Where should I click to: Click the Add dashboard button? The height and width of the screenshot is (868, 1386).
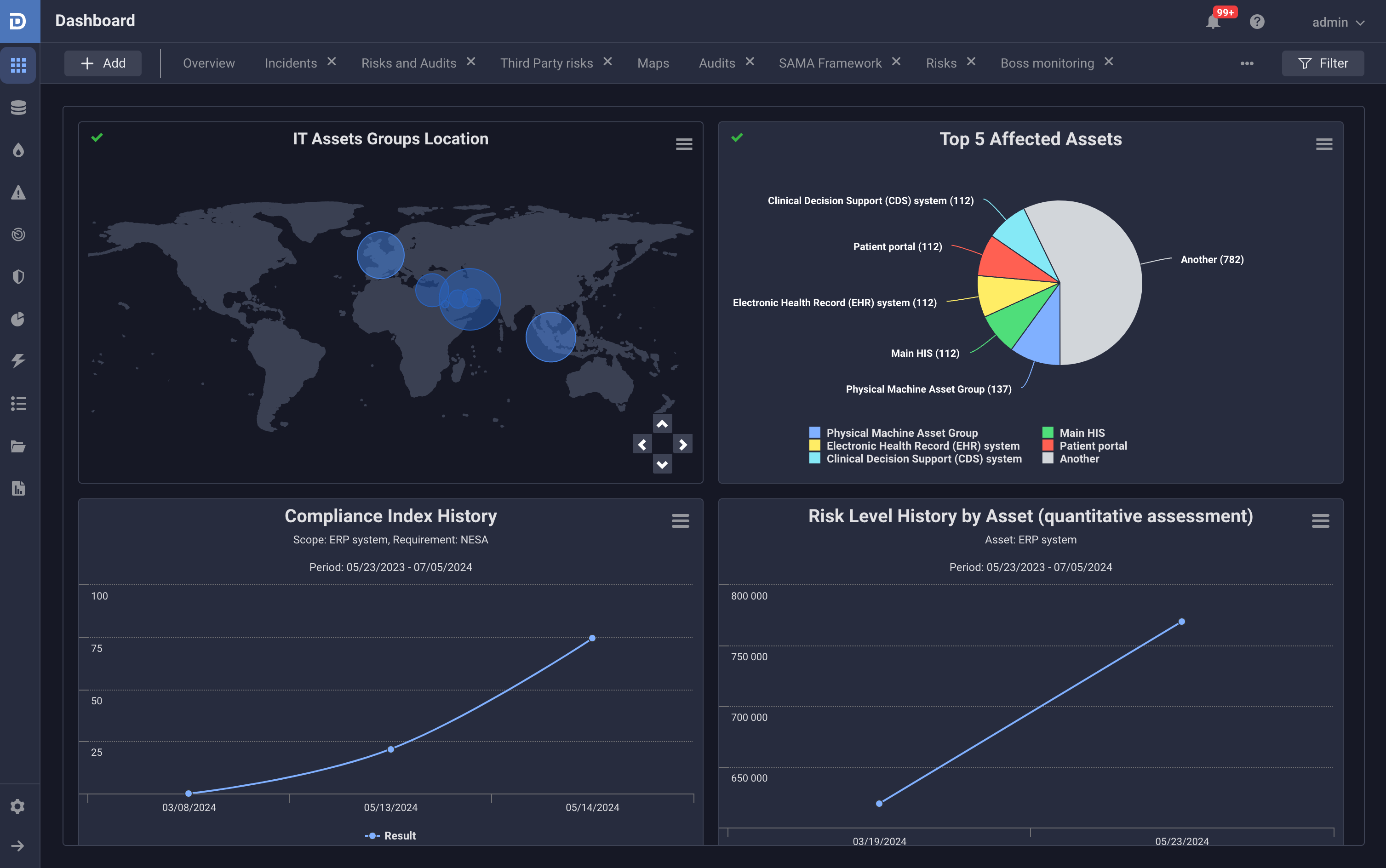103,63
